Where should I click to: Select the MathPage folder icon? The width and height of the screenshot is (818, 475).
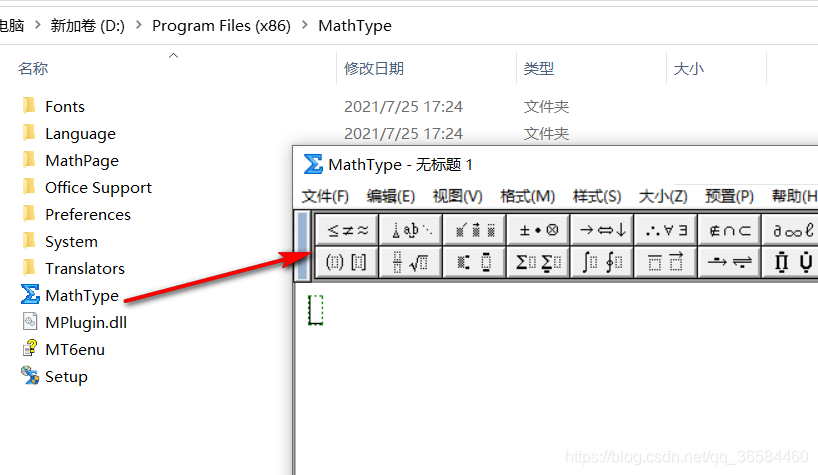30,160
